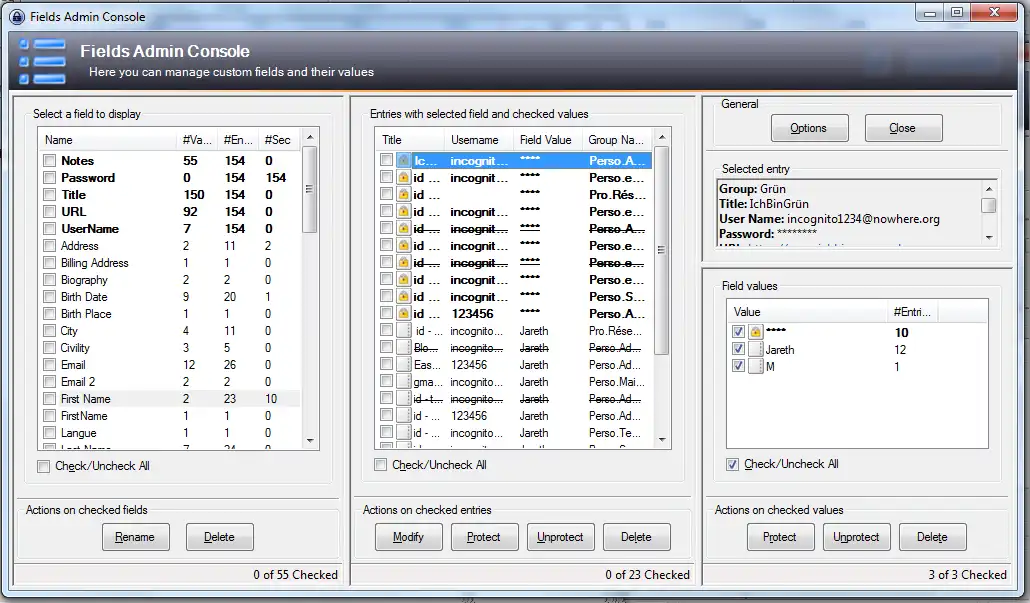Toggle Check/Uncheck All under the fields list
Viewport: 1030px width, 603px height.
click(43, 466)
